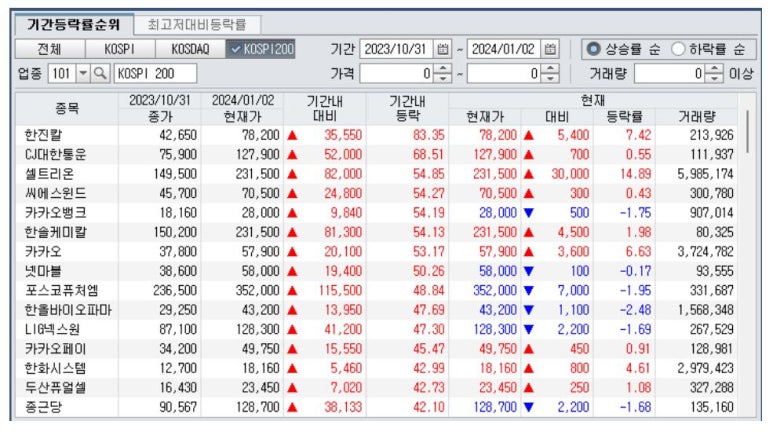
Task: Click 포스코퓨처엠 current price 352,000
Action: tap(495, 290)
